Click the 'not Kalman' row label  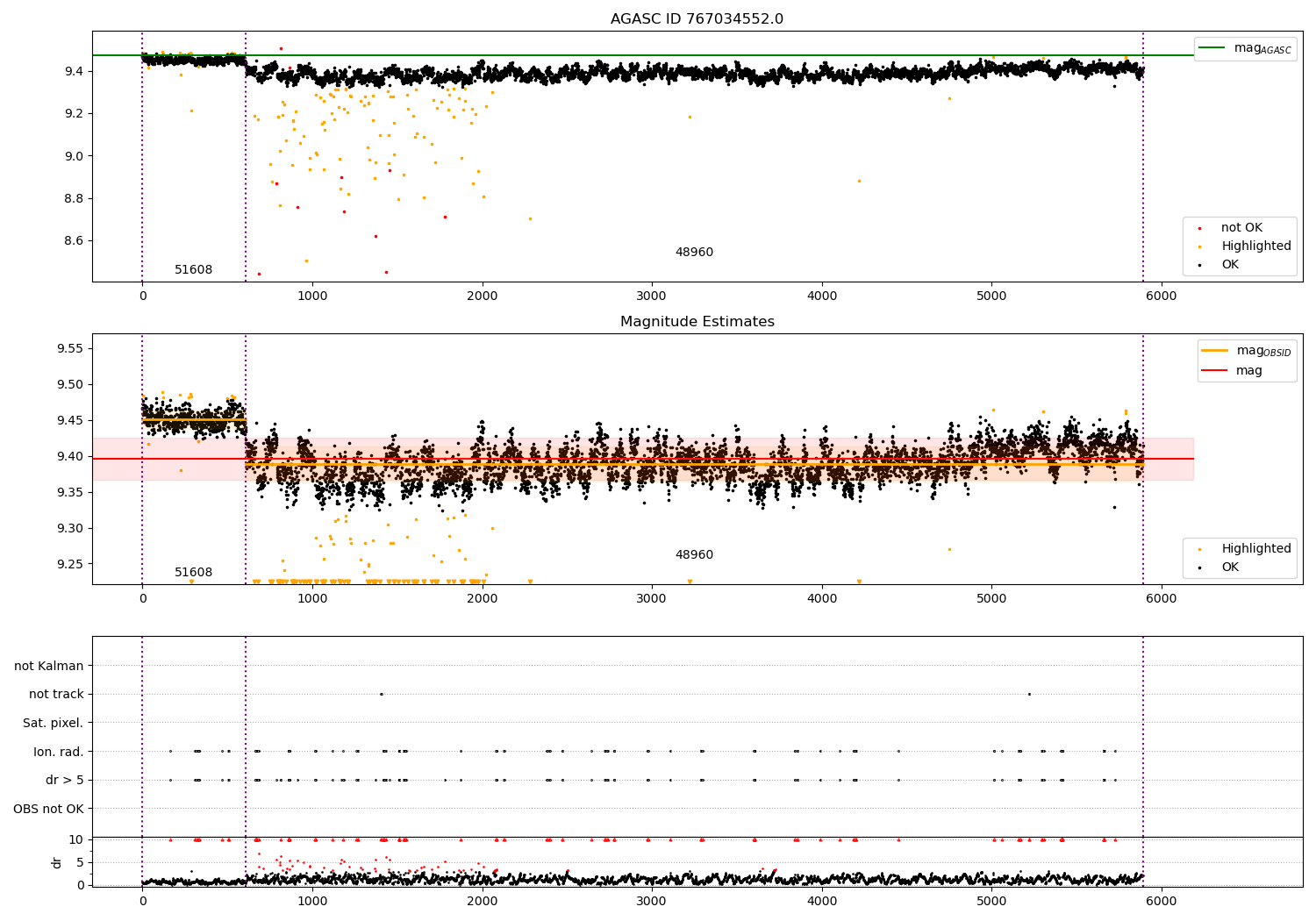coord(49,666)
